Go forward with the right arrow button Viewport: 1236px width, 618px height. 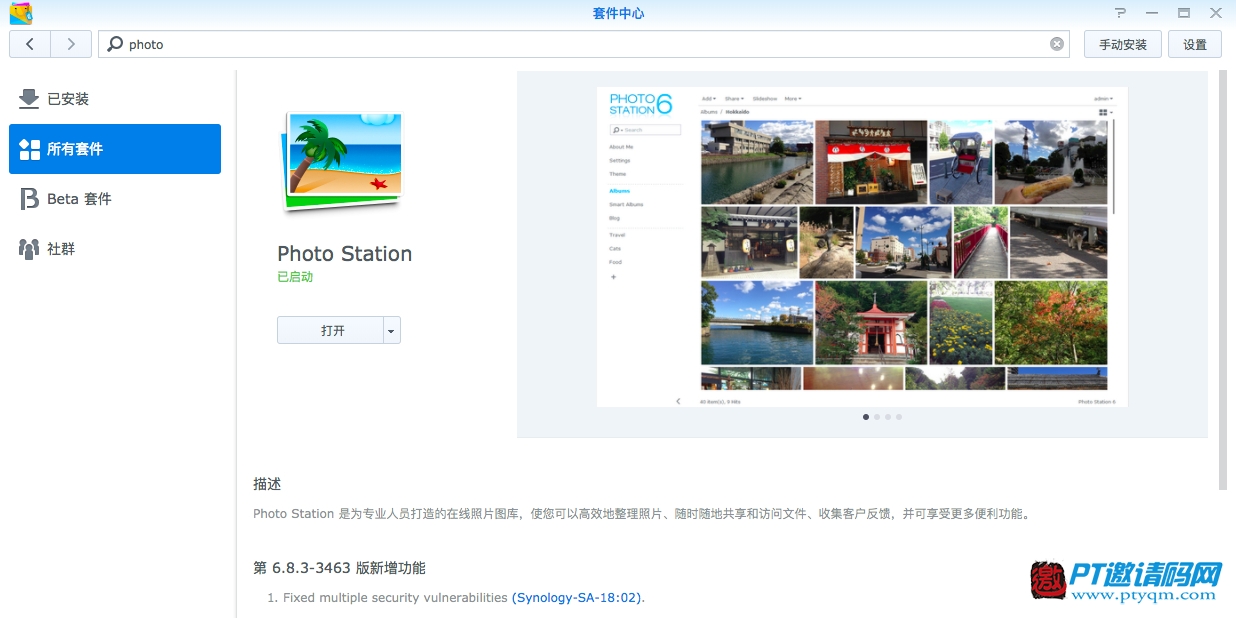[70, 44]
